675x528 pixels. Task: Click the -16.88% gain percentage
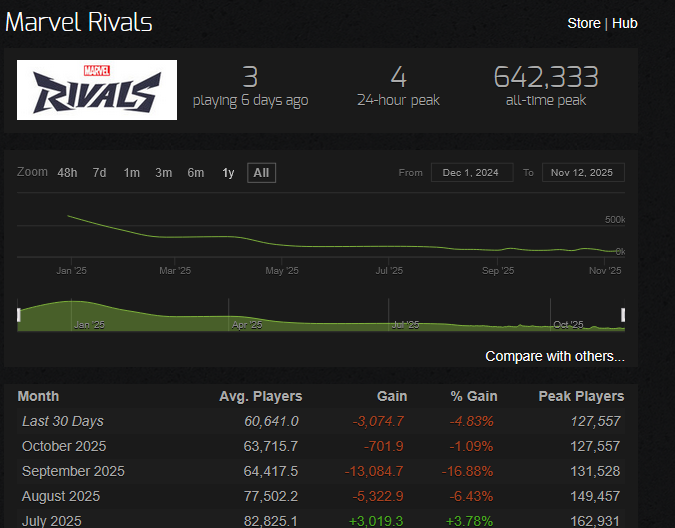[467, 471]
